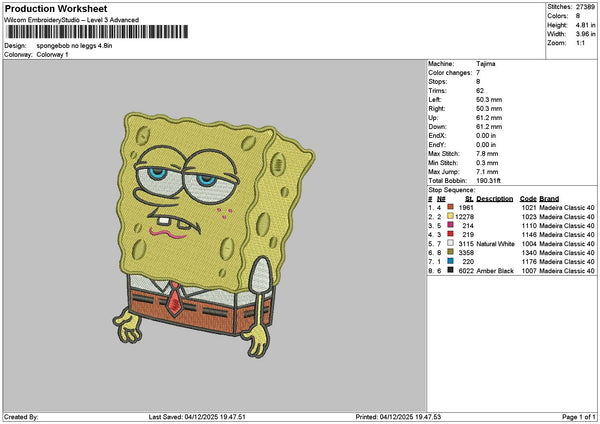This screenshot has width=600, height=424.
Task: Select the Machine value "Tajima"
Action: [486, 64]
